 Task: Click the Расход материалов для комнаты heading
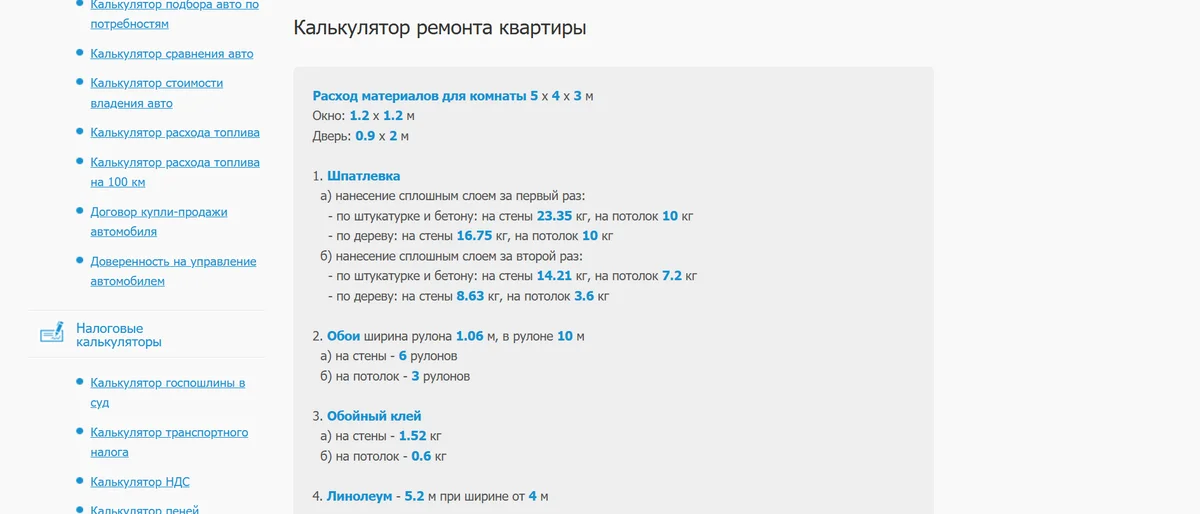click(419, 96)
